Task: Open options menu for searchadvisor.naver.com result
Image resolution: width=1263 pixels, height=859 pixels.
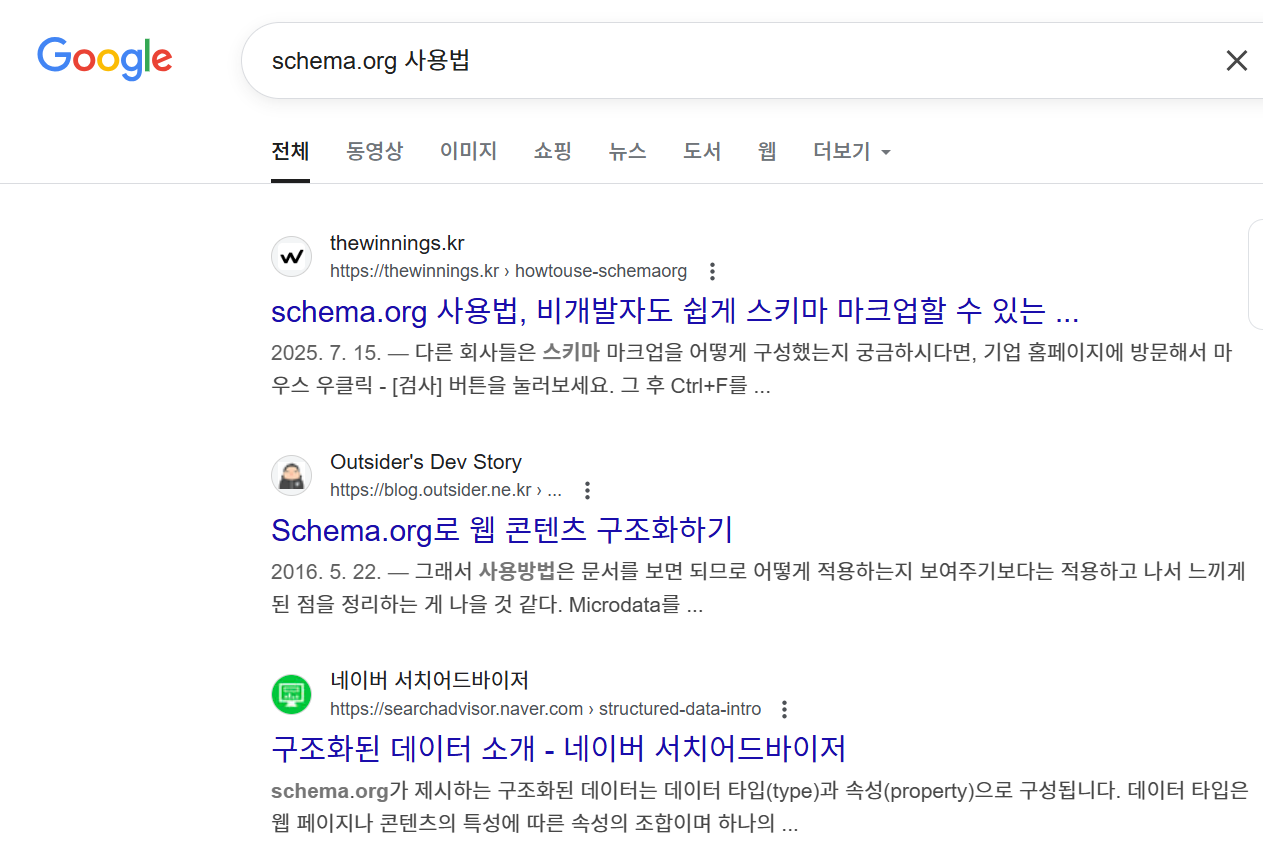Action: pyautogui.click(x=784, y=709)
